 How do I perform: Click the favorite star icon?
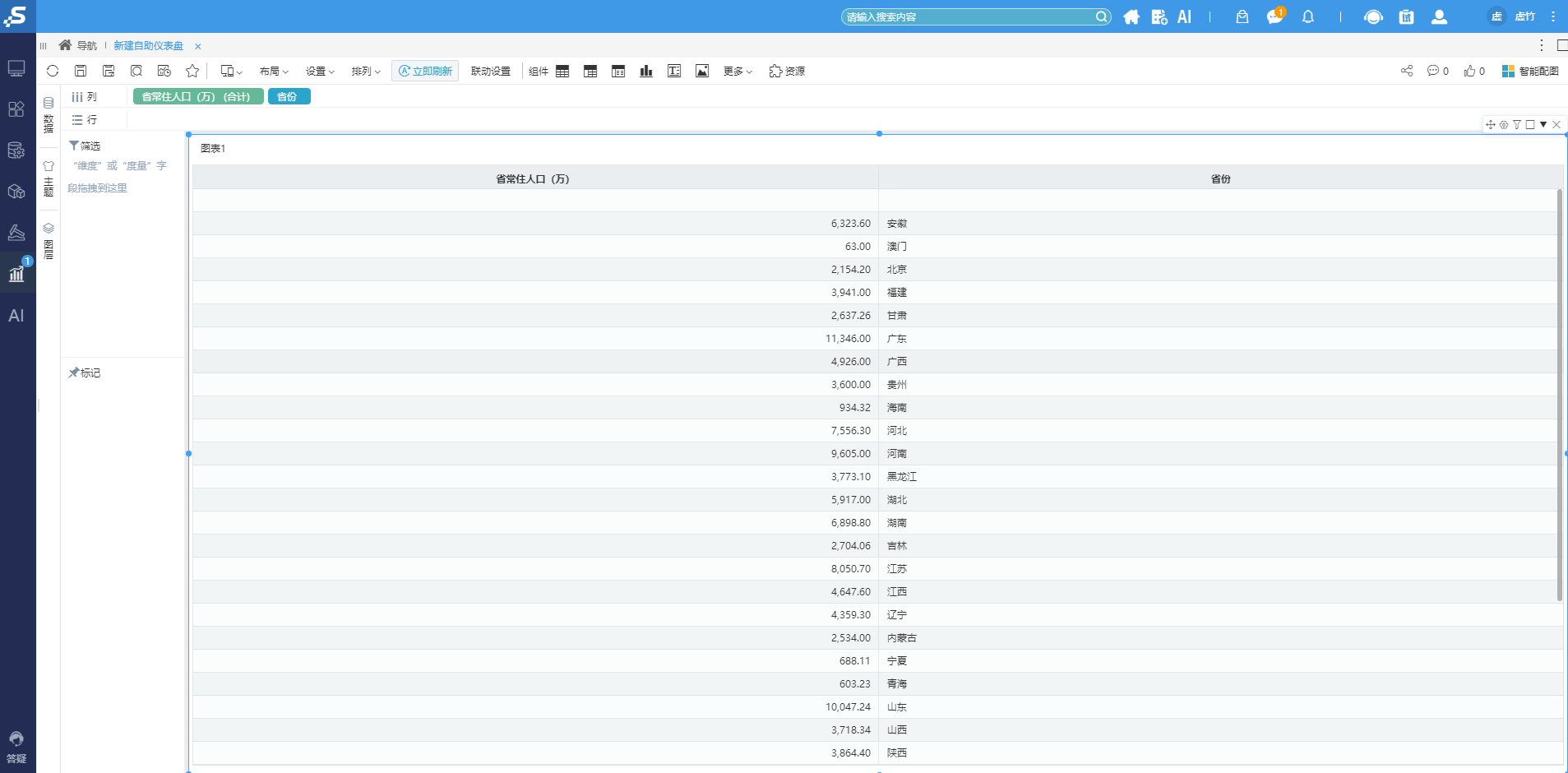(192, 71)
